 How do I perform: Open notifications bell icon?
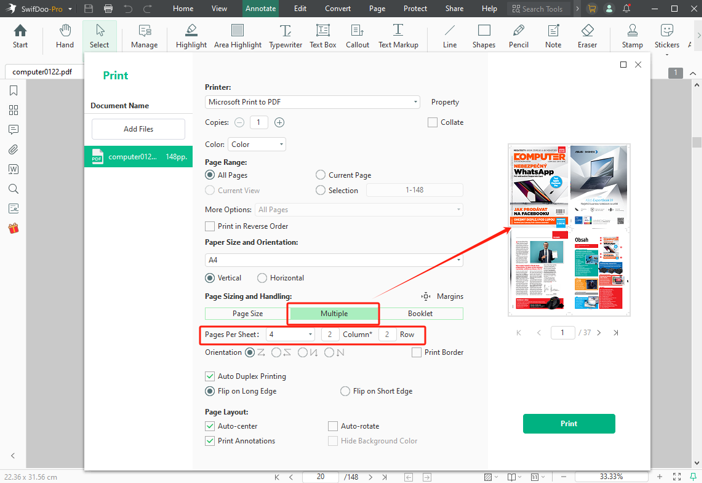pos(627,9)
